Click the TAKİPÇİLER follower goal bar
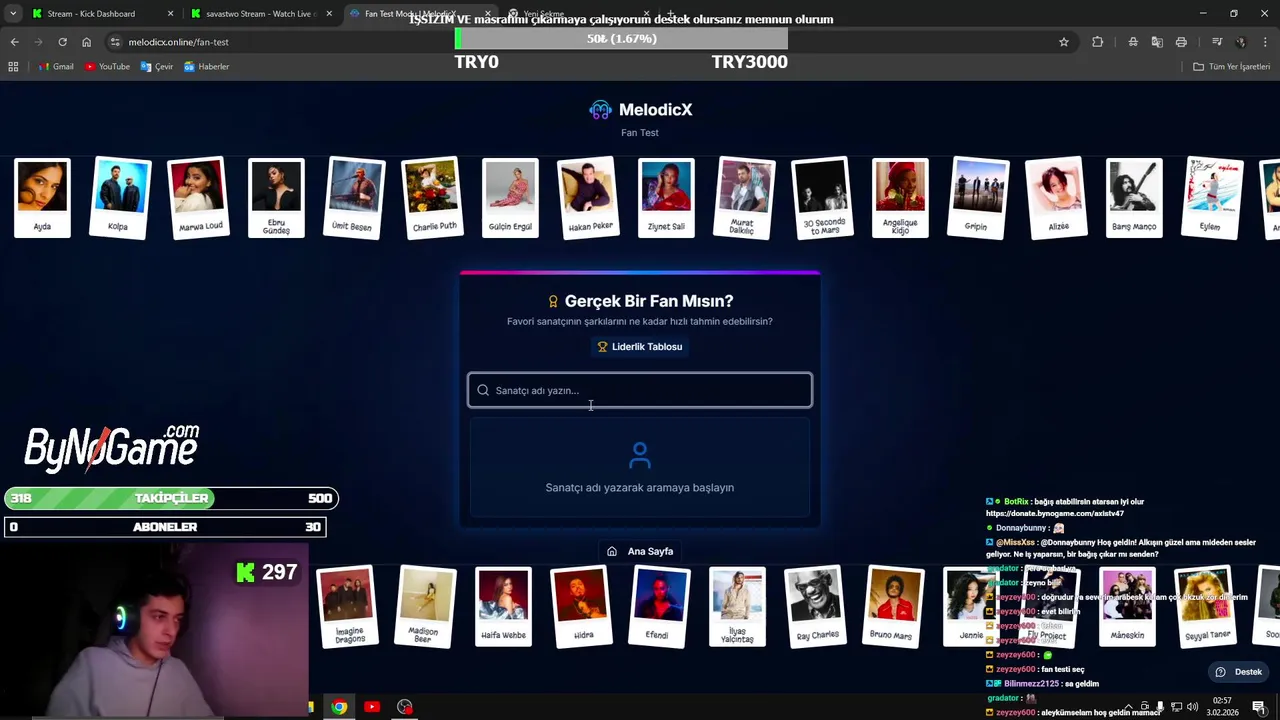 click(x=171, y=498)
